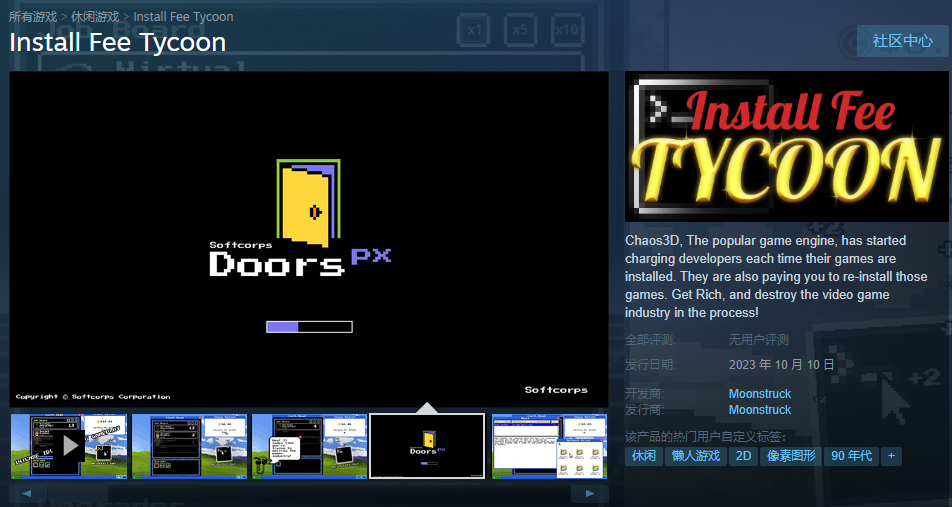This screenshot has width=952, height=507.
Task: Select the third screenshot with speech bubble
Action: click(x=310, y=446)
